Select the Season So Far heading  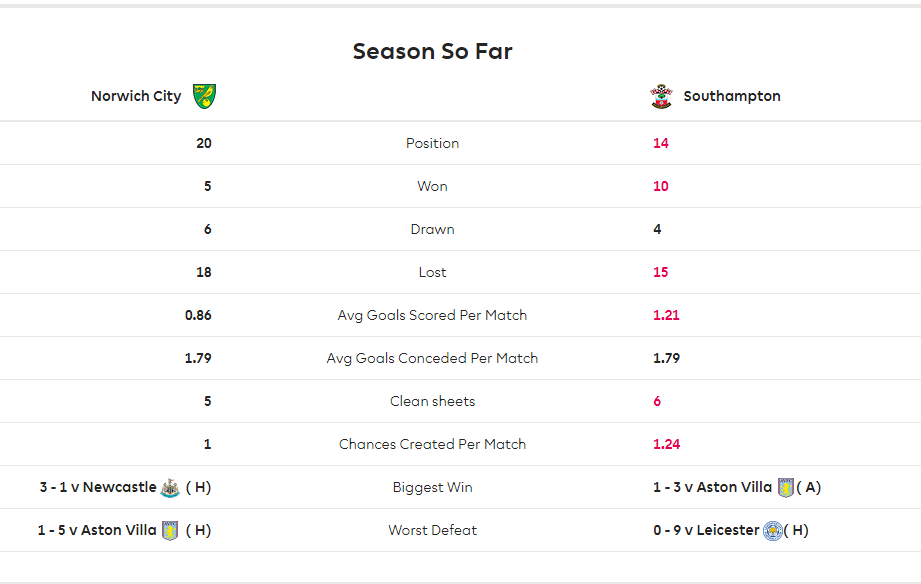pyautogui.click(x=432, y=51)
